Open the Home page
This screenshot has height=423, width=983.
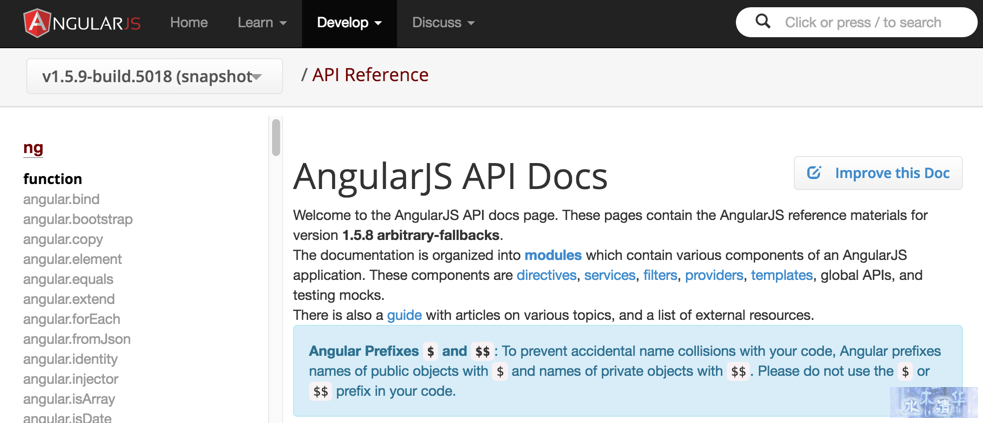click(189, 23)
